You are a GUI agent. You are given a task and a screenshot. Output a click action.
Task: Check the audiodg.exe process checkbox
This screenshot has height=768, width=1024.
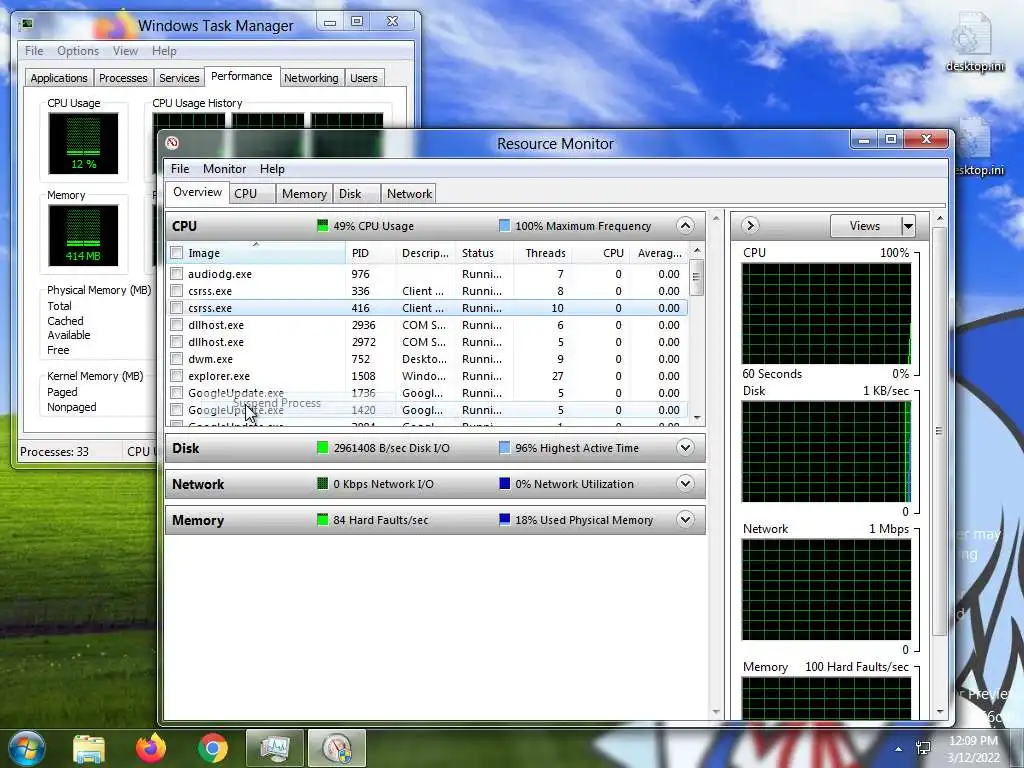tap(176, 274)
